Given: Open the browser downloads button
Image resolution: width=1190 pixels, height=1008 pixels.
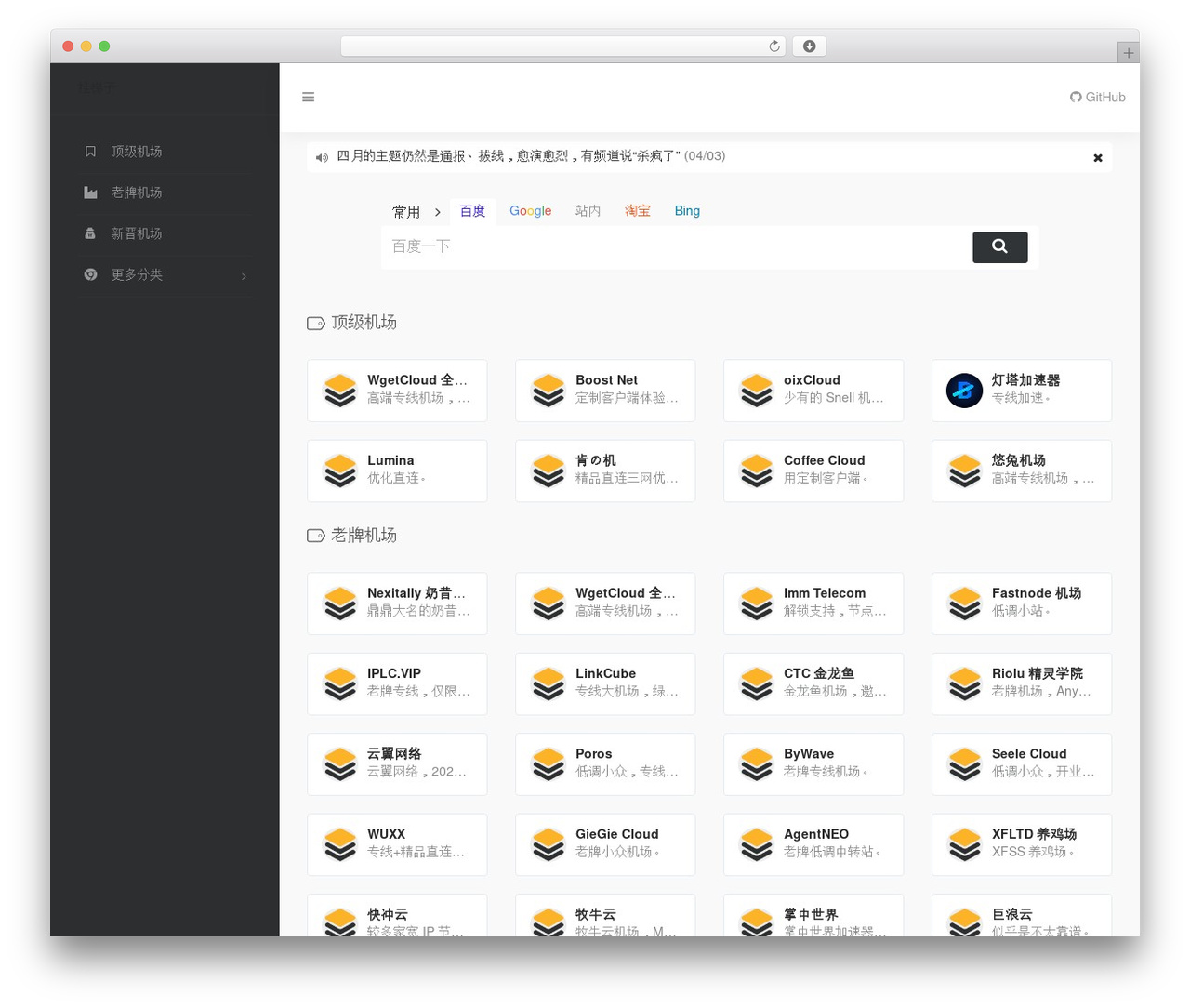Looking at the screenshot, I should coord(809,46).
